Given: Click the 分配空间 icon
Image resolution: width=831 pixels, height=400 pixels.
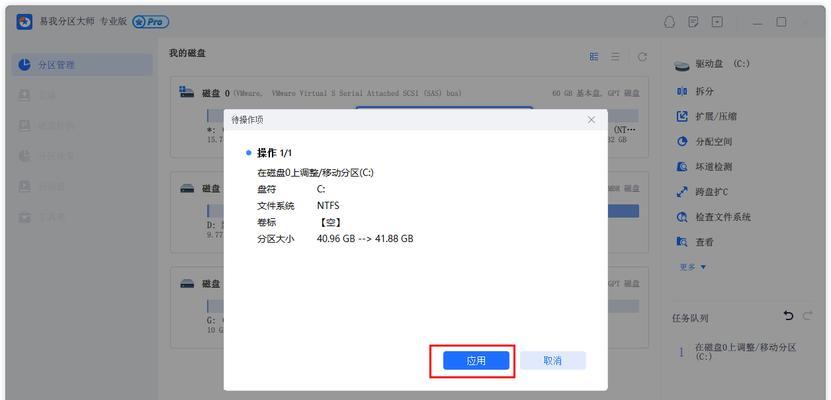Looking at the screenshot, I should (x=682, y=141).
